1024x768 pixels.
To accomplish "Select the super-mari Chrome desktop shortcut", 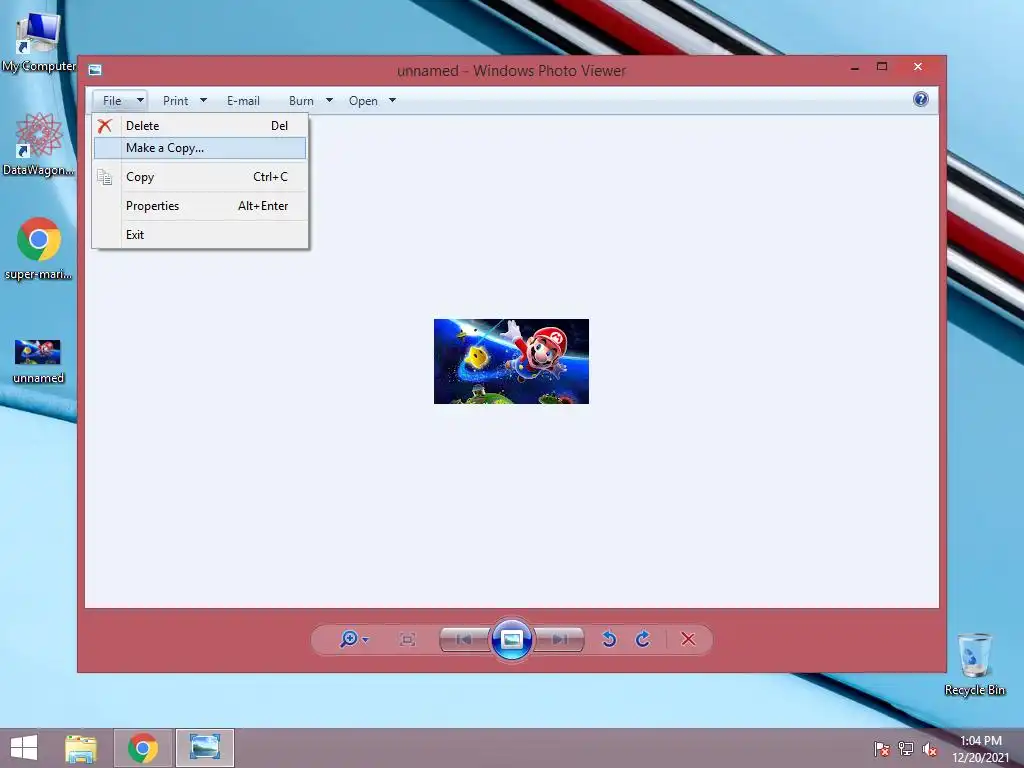I will click(x=39, y=249).
